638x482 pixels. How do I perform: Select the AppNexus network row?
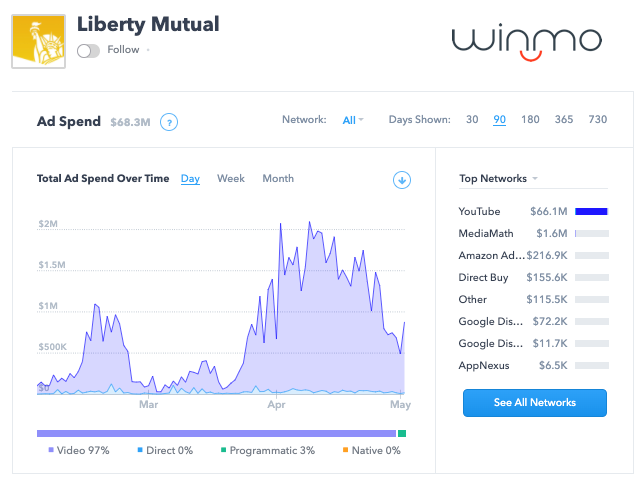pos(533,365)
